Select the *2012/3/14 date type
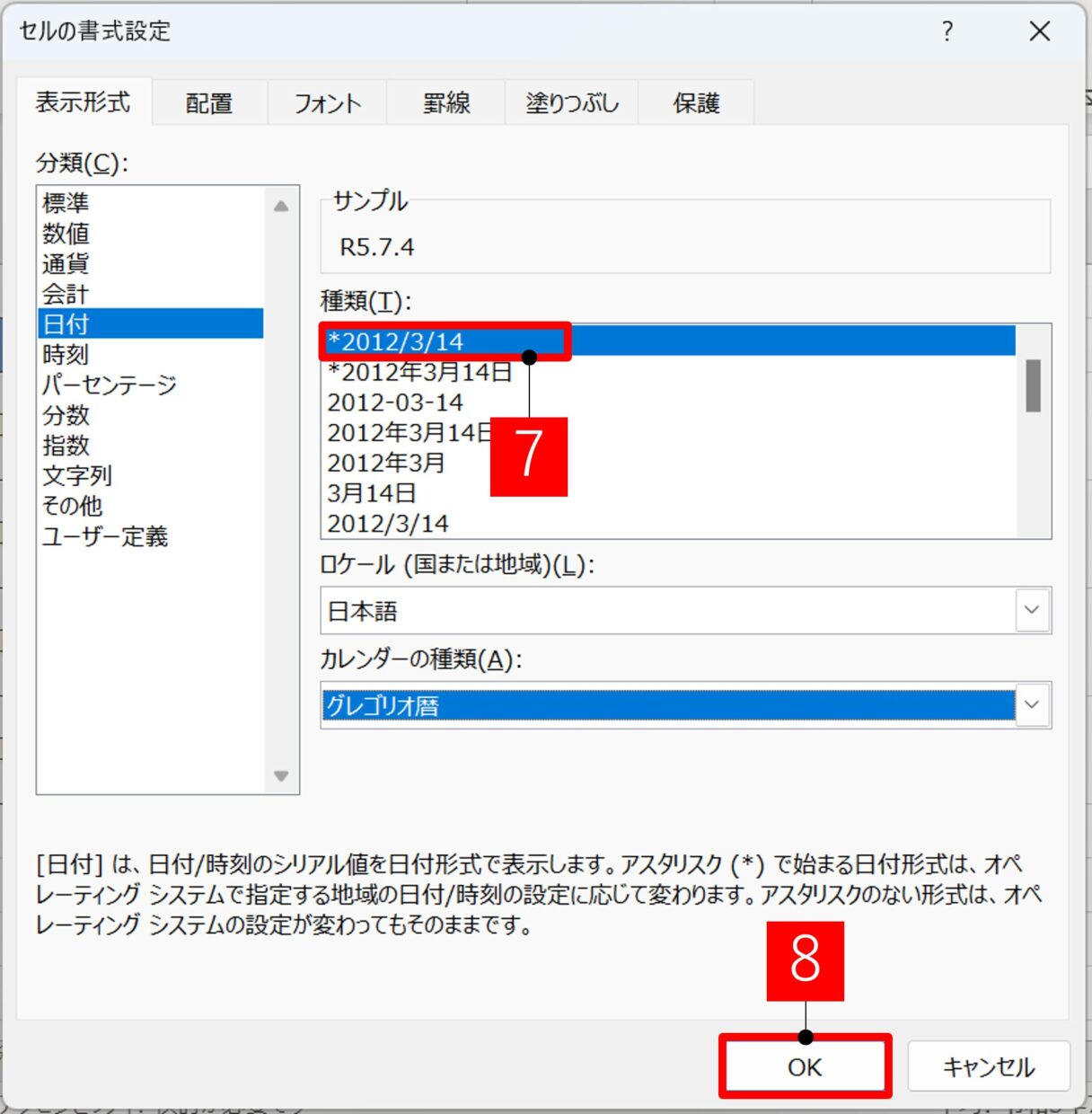Screen dimensions: 1092x1114 coord(669,341)
